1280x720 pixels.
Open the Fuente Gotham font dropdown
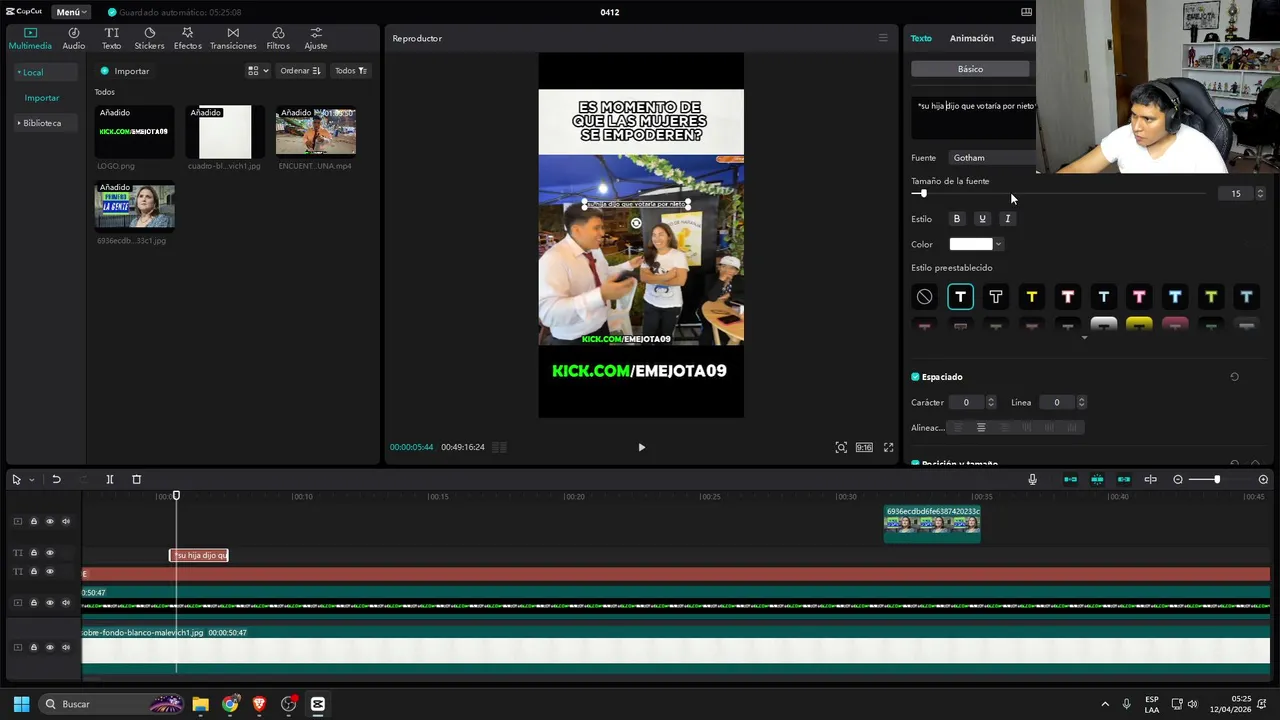[x=992, y=158]
